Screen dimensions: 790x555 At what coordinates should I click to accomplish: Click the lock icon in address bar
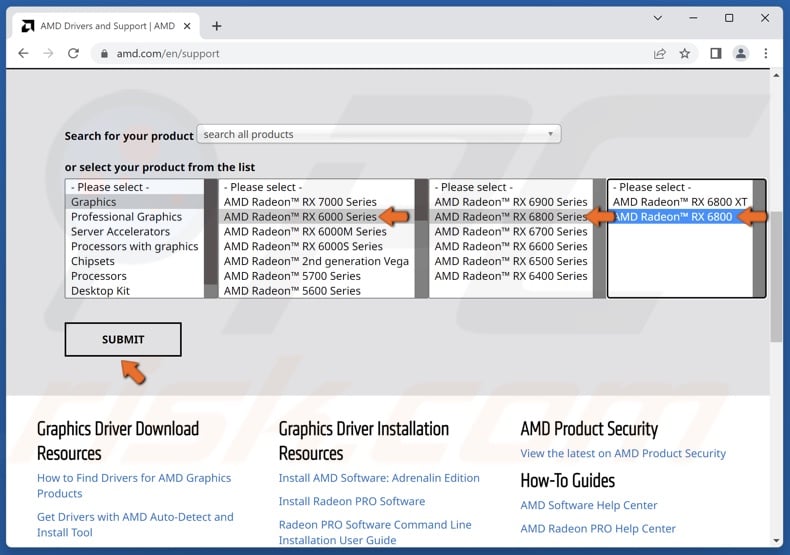point(104,53)
